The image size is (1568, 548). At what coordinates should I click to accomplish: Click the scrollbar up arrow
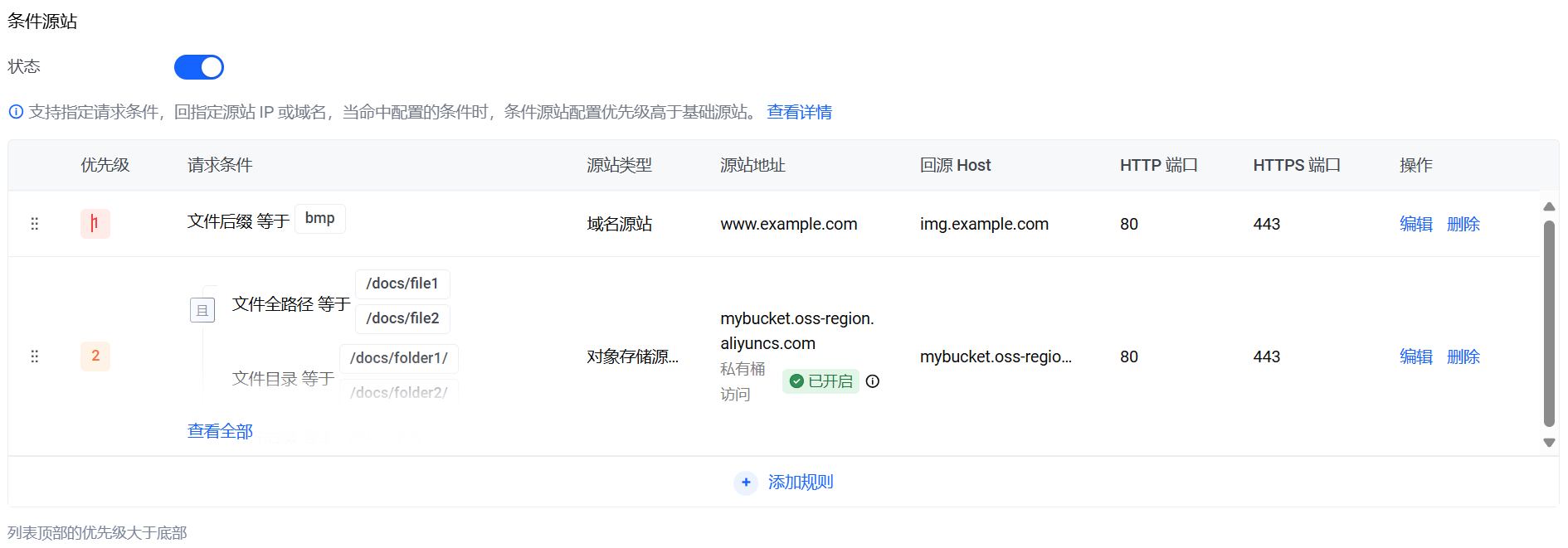[1549, 206]
